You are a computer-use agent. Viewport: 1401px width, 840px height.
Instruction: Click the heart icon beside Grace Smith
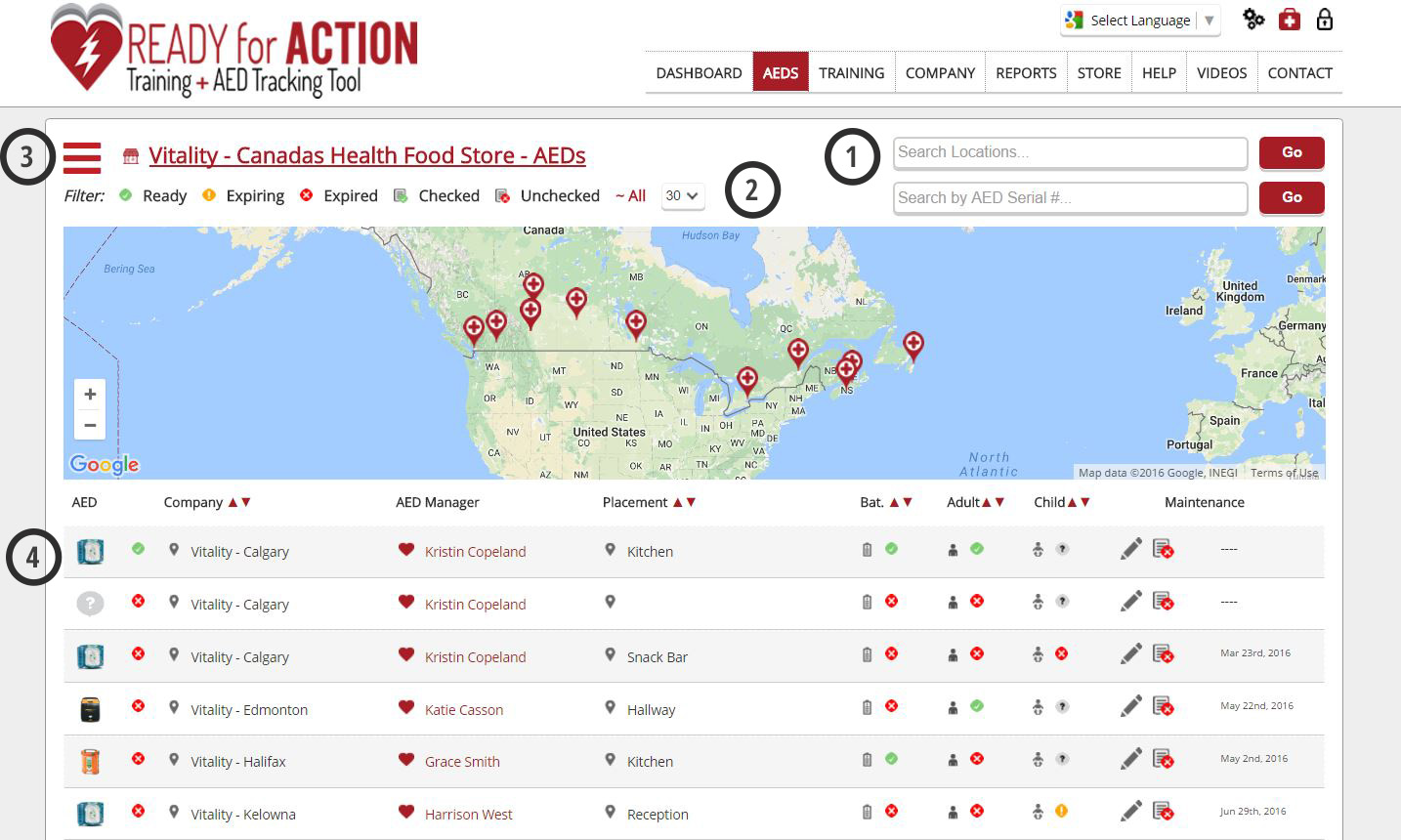[x=406, y=761]
